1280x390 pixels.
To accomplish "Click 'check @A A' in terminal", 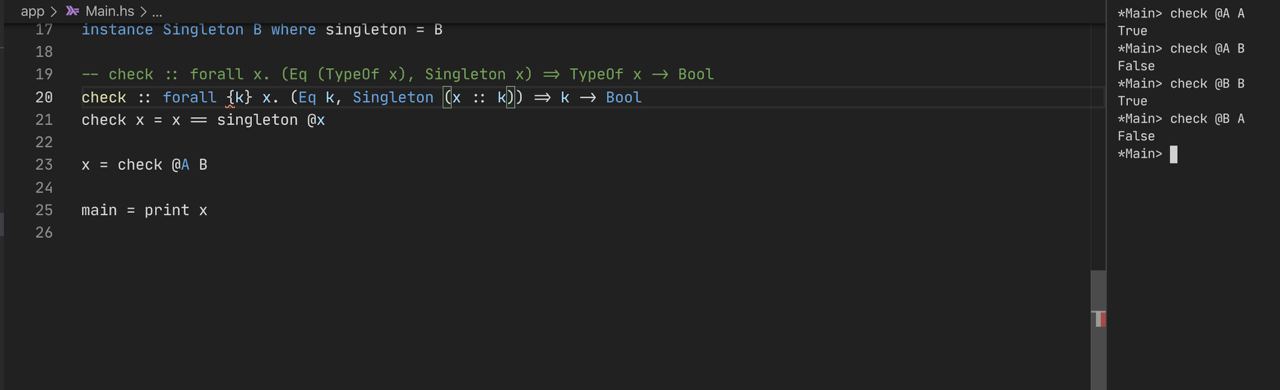I will pyautogui.click(x=1207, y=14).
